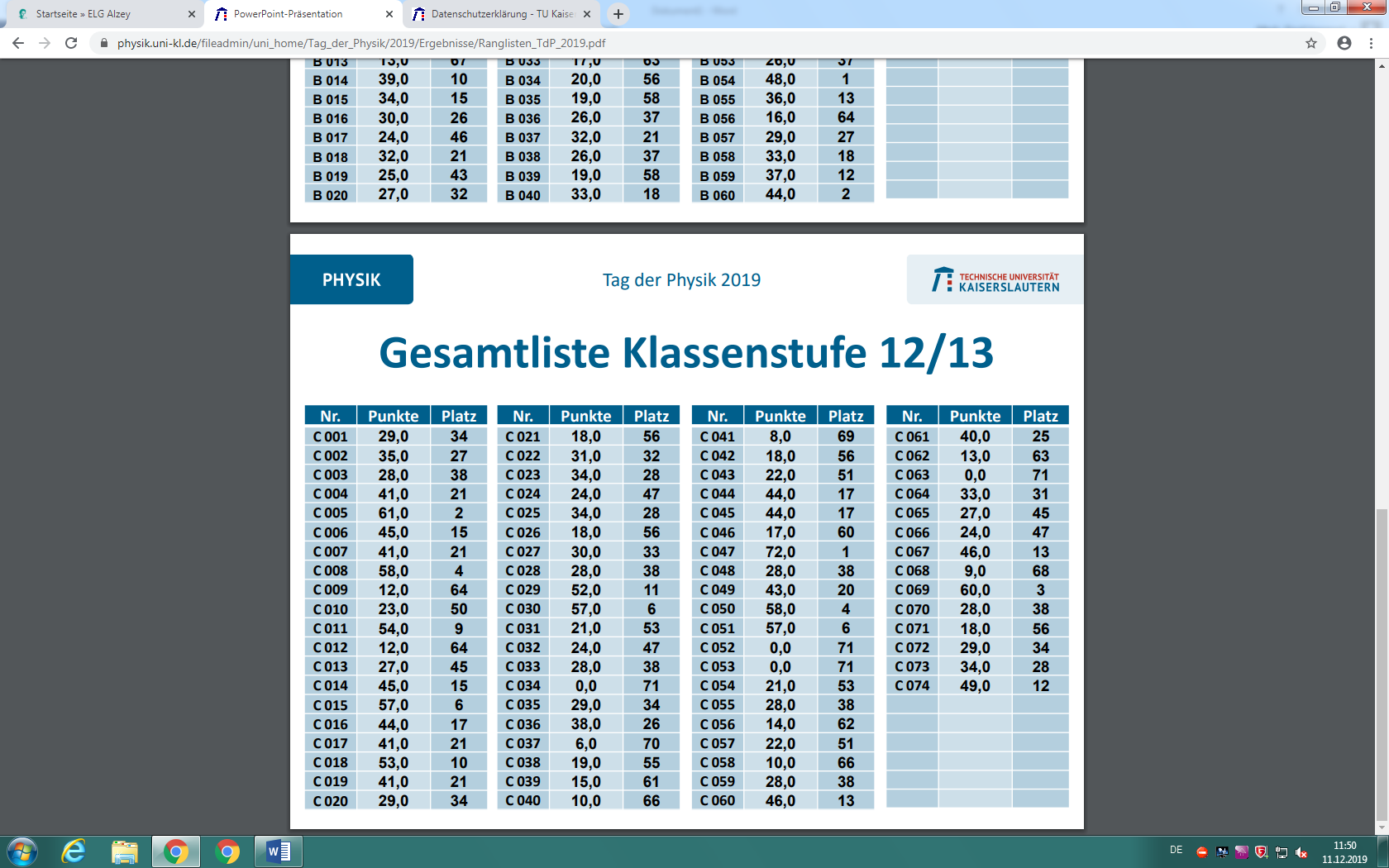This screenshot has height=868, width=1389.
Task: Click the shield security tray icon
Action: pyautogui.click(x=1261, y=852)
